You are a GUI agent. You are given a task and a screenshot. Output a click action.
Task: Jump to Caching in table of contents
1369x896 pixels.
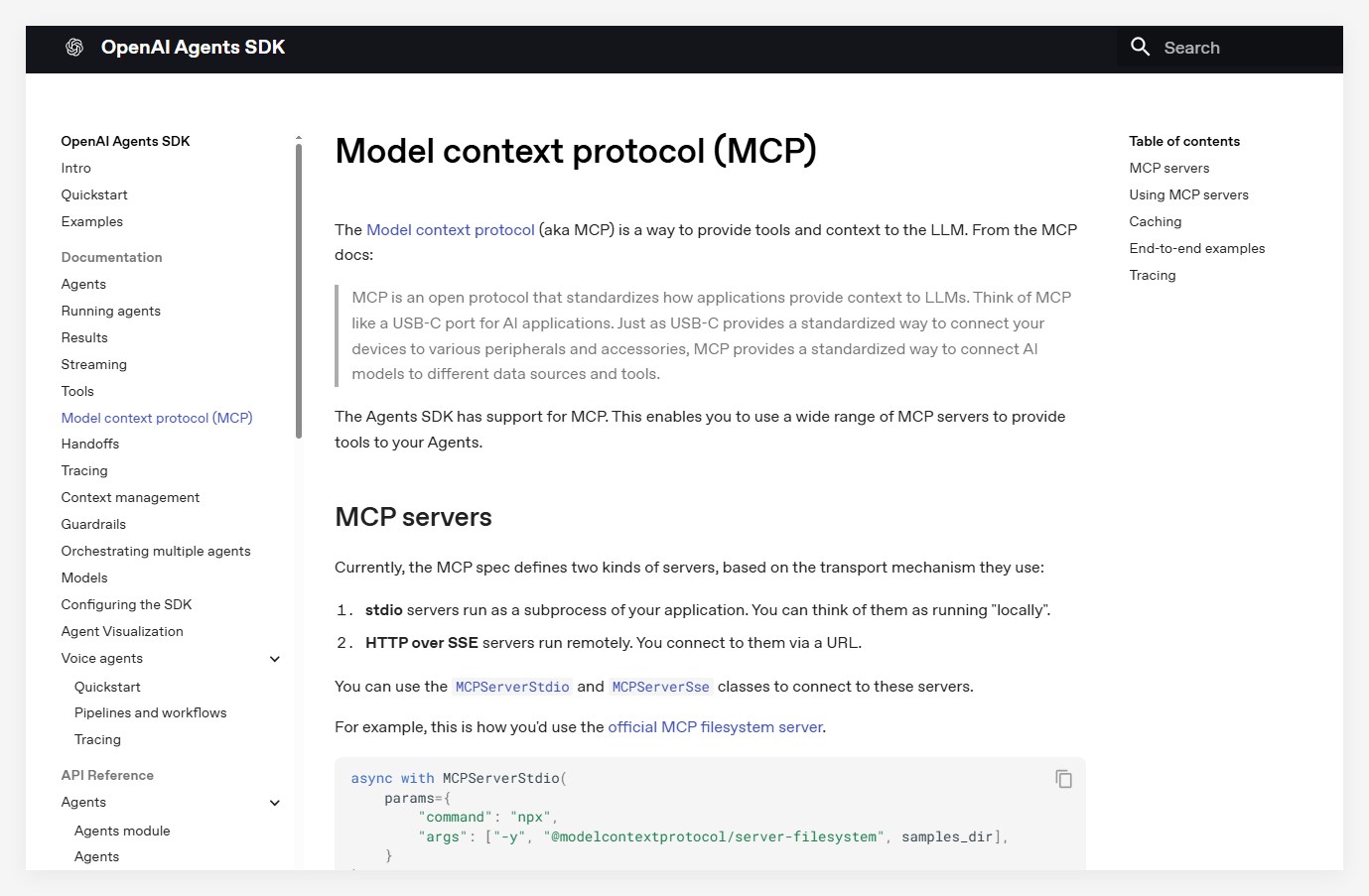(x=1156, y=222)
